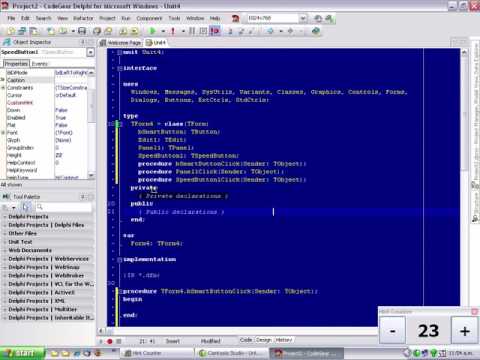Click the Trace Into debug icon
Viewport: 480px width, 360px height.
230,31
